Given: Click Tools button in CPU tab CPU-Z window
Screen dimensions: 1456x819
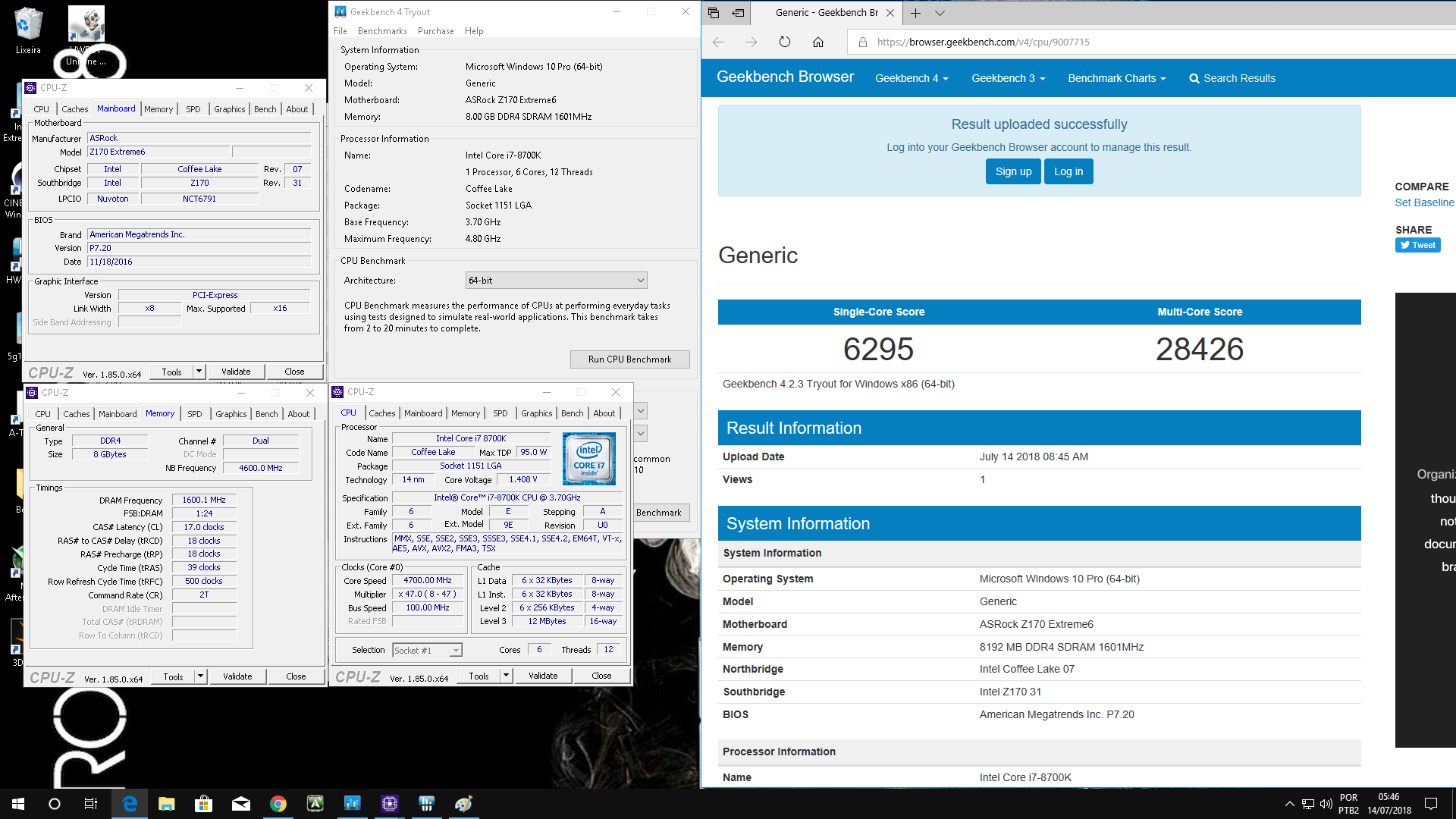Looking at the screenshot, I should [x=479, y=676].
